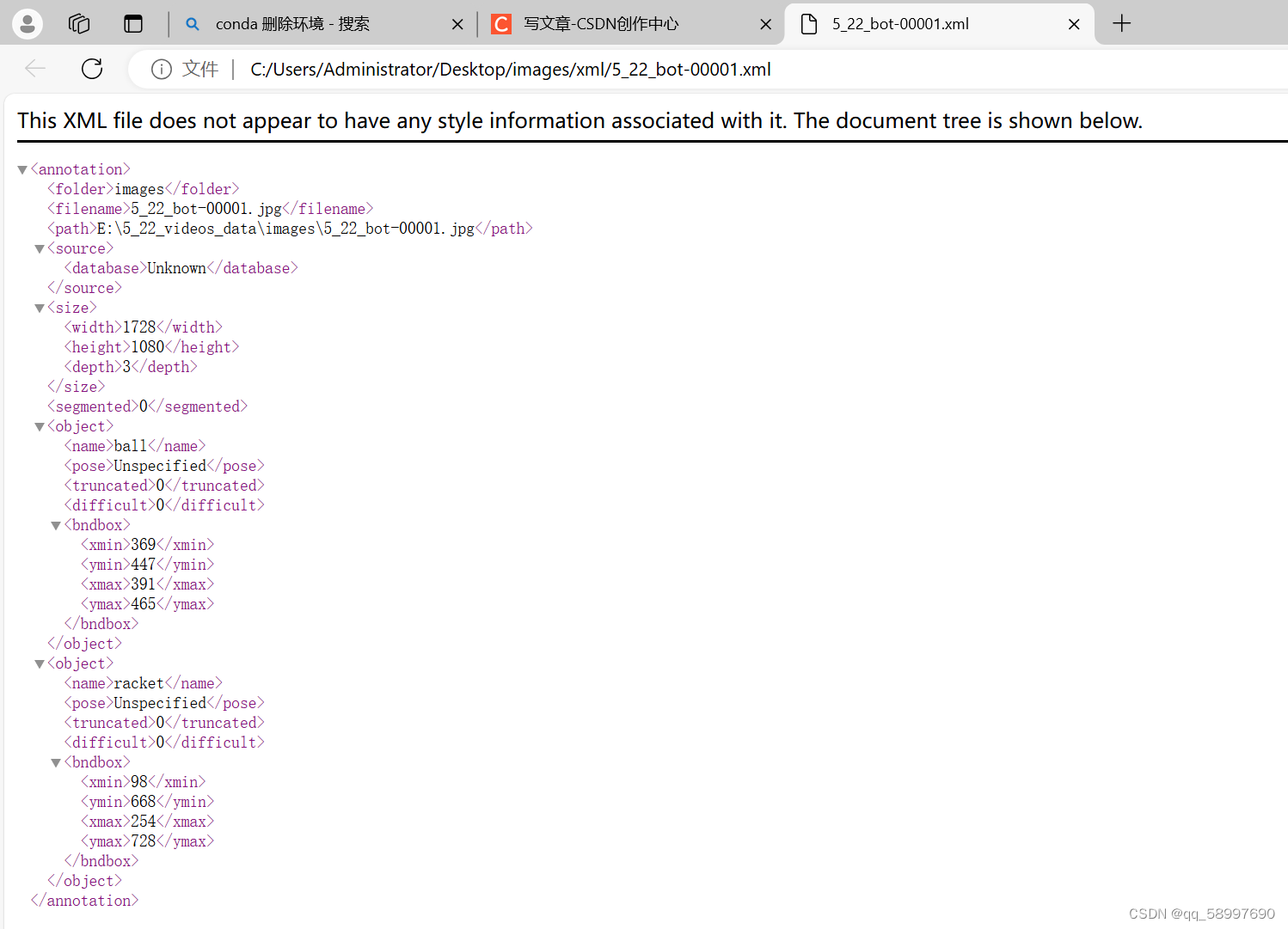
Task: Collapse the source node
Action: pyautogui.click(x=39, y=249)
